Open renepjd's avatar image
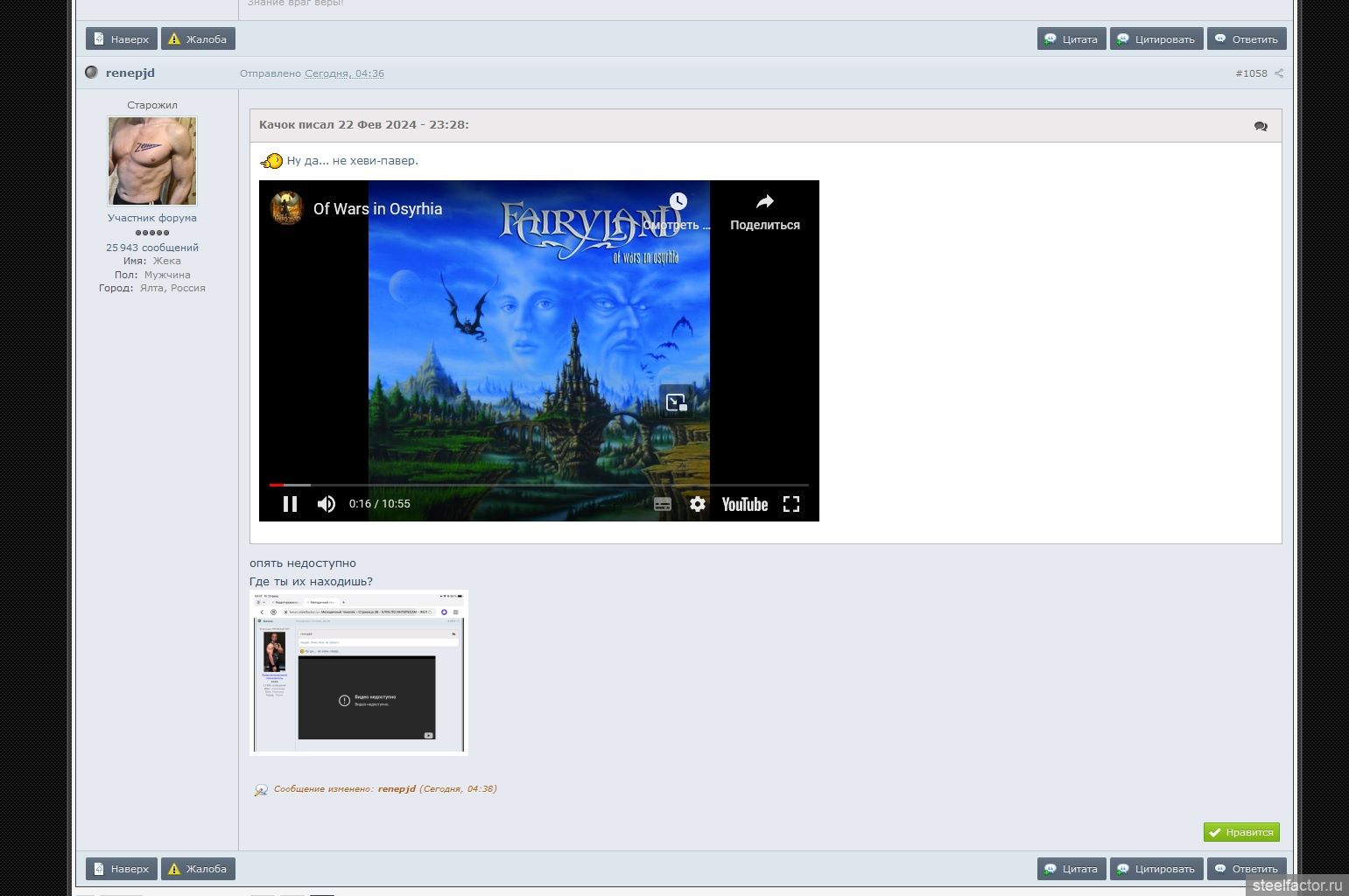This screenshot has width=1349, height=896. (x=152, y=161)
